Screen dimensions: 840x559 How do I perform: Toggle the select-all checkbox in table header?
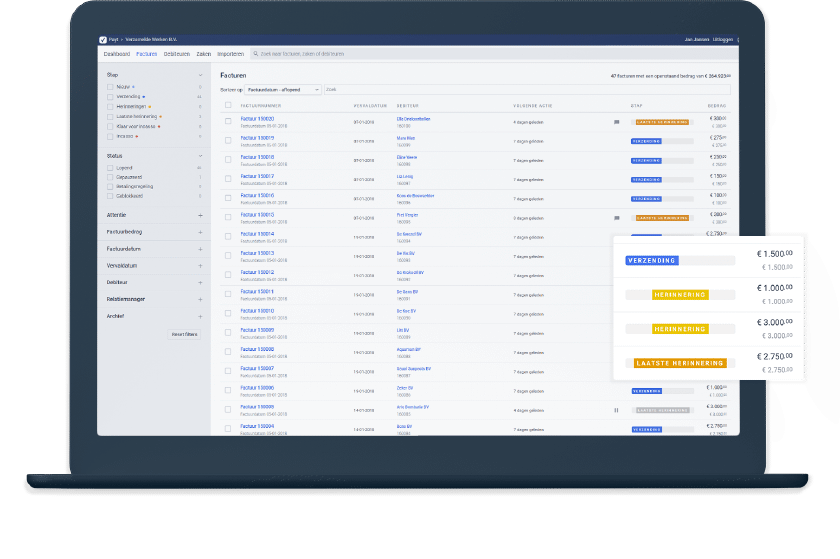coord(228,105)
